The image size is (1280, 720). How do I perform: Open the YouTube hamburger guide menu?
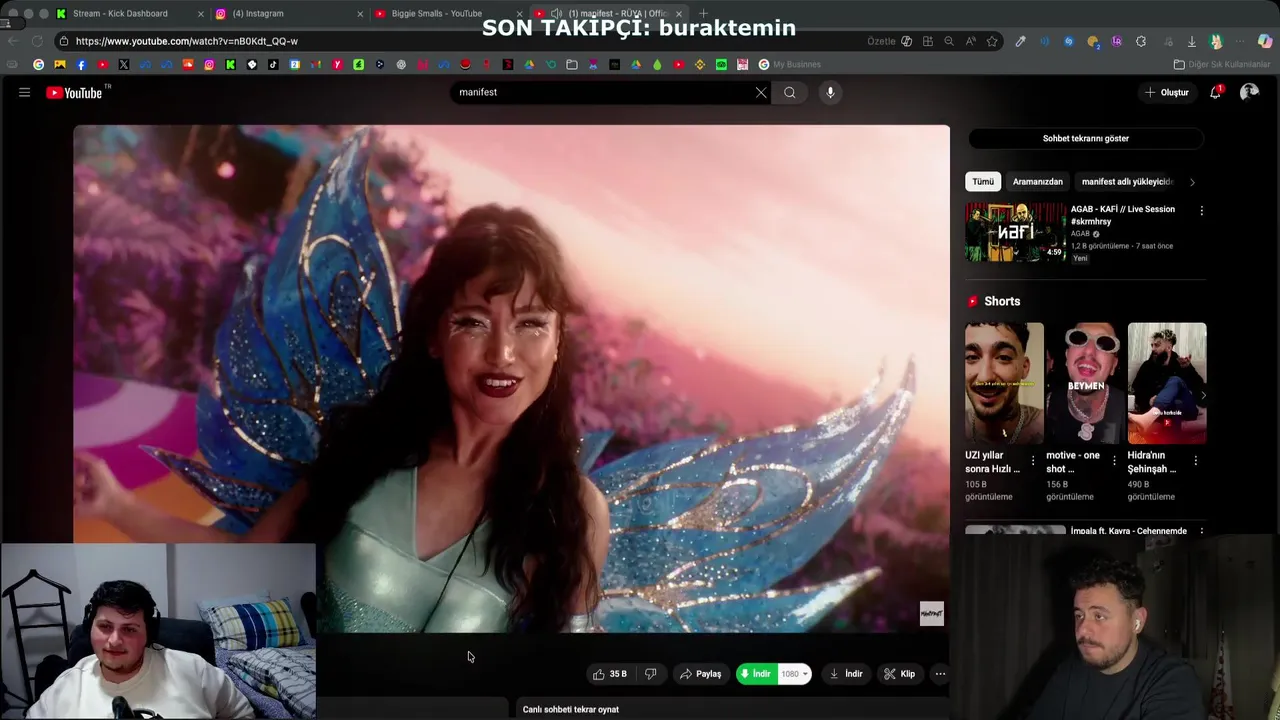[24, 92]
